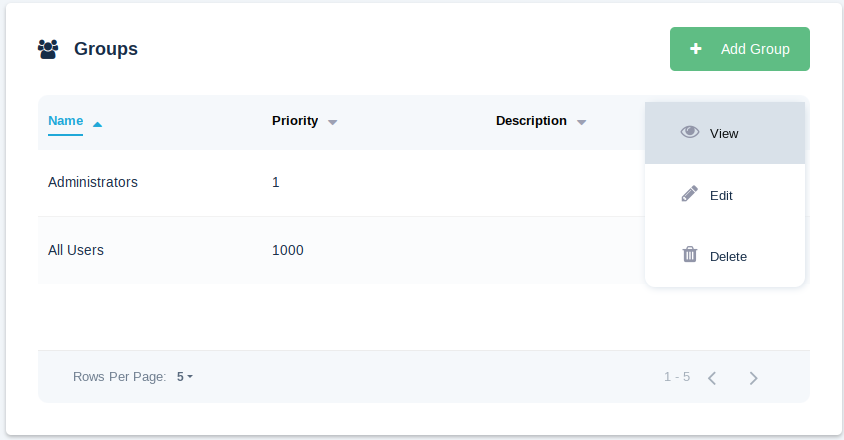Click the Name column header
The image size is (844, 440).
66,121
